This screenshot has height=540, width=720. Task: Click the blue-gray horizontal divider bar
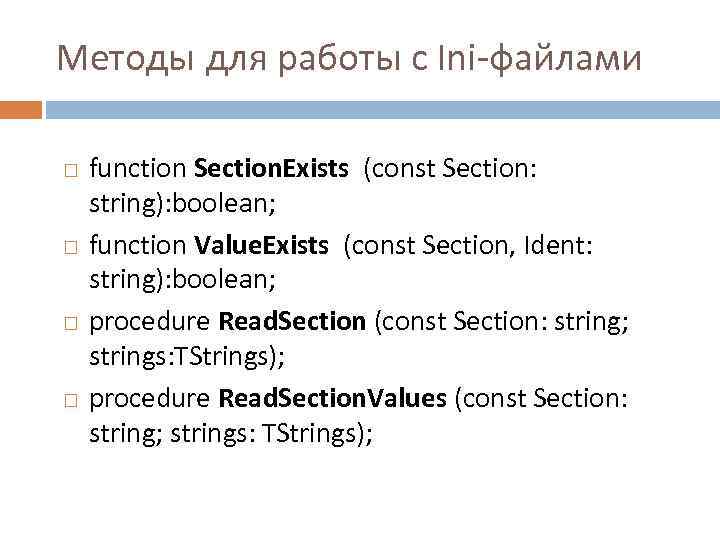tap(382, 109)
